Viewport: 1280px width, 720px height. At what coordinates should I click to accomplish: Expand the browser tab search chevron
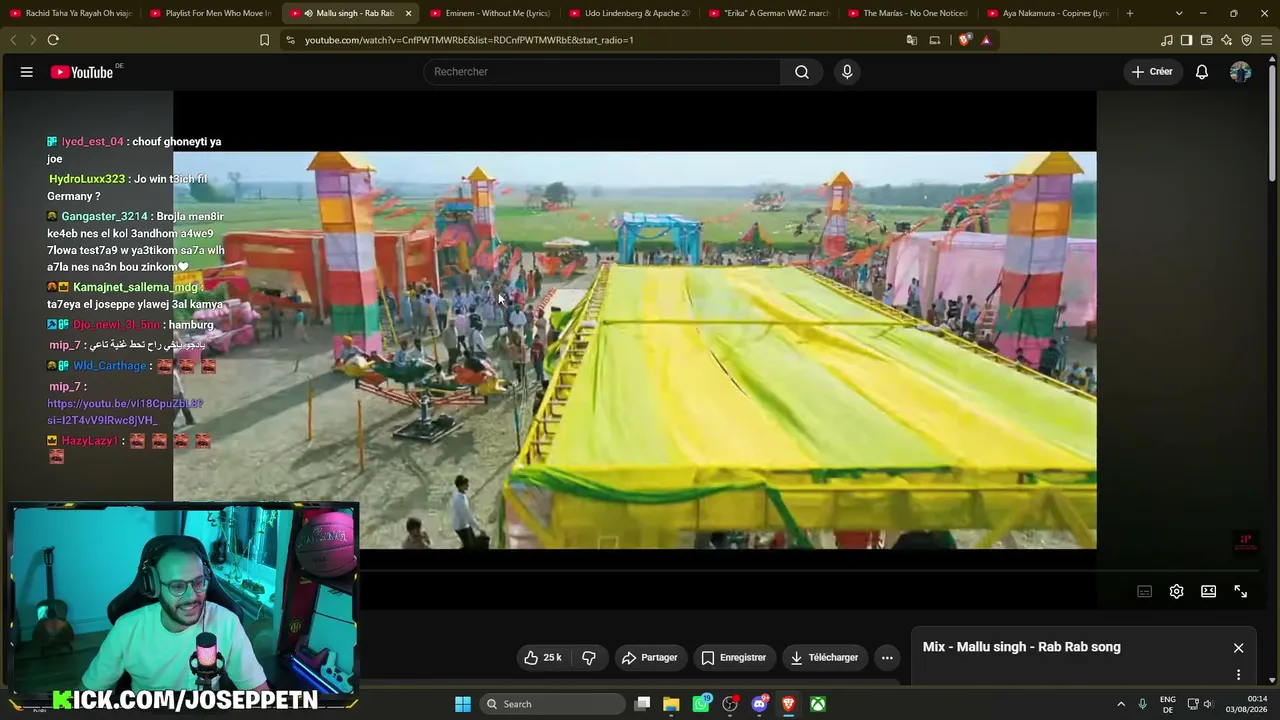click(1179, 13)
